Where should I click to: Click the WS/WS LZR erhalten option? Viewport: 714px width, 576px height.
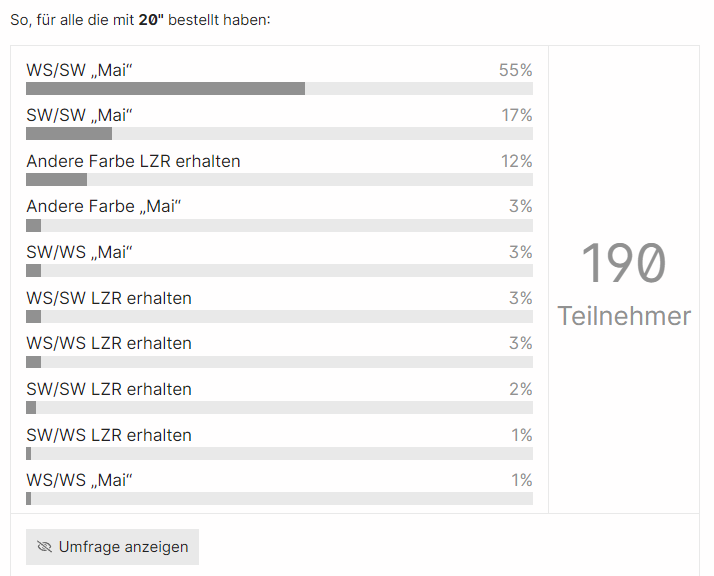(x=109, y=344)
